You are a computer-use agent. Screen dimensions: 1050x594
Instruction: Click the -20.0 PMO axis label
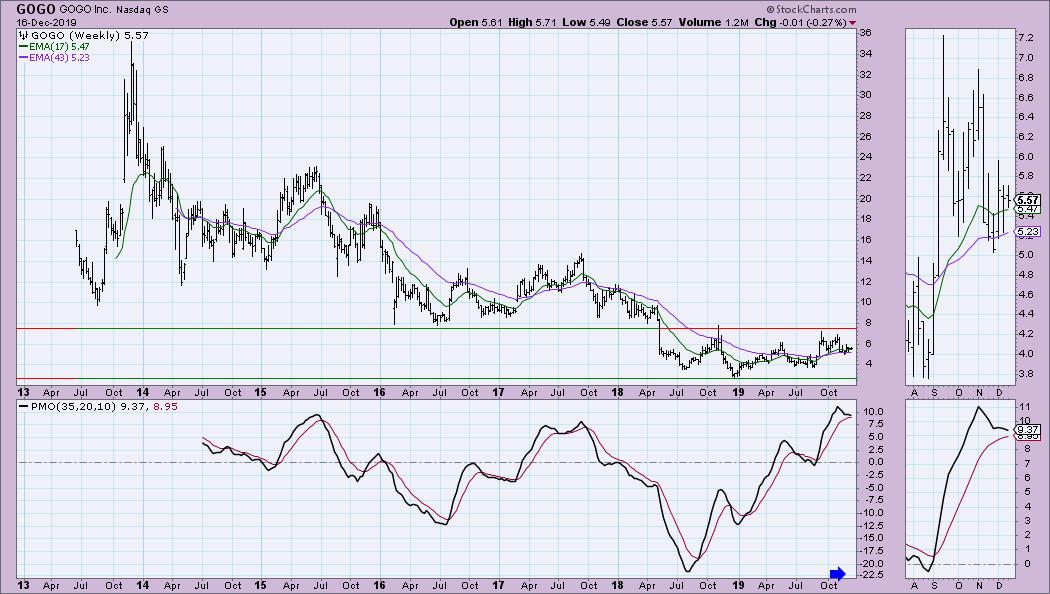873,563
